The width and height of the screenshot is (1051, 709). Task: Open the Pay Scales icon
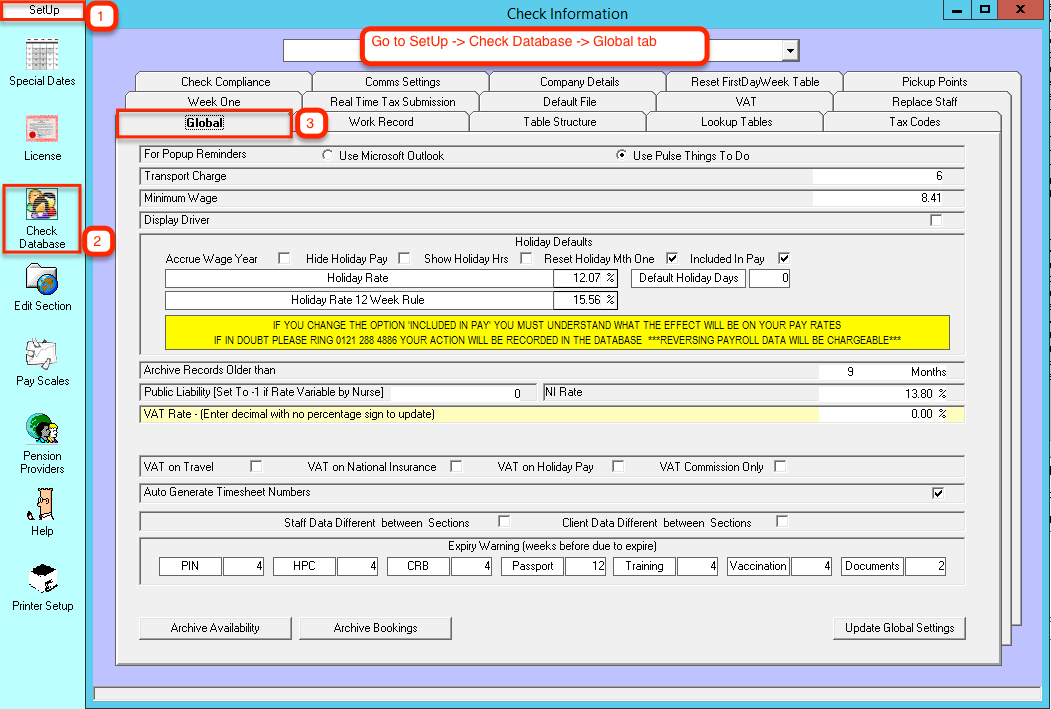pyautogui.click(x=42, y=354)
